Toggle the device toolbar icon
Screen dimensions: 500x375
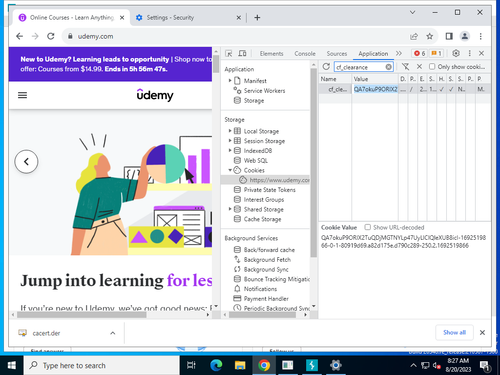[242, 53]
